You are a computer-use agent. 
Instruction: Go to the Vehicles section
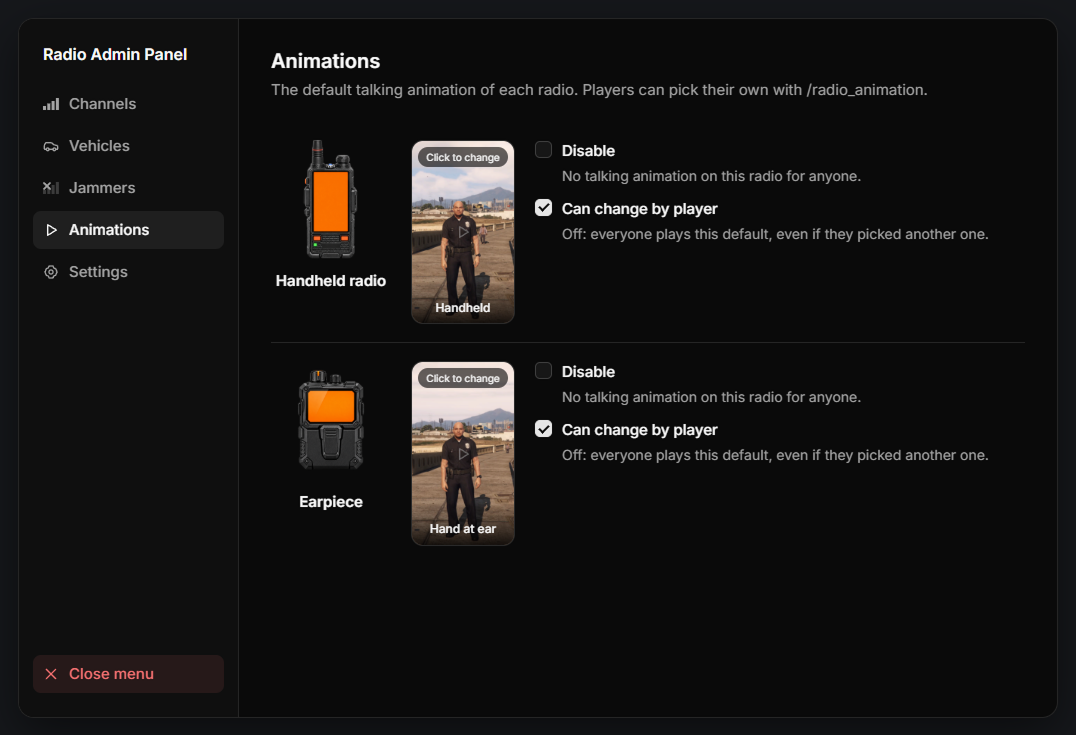coord(128,146)
